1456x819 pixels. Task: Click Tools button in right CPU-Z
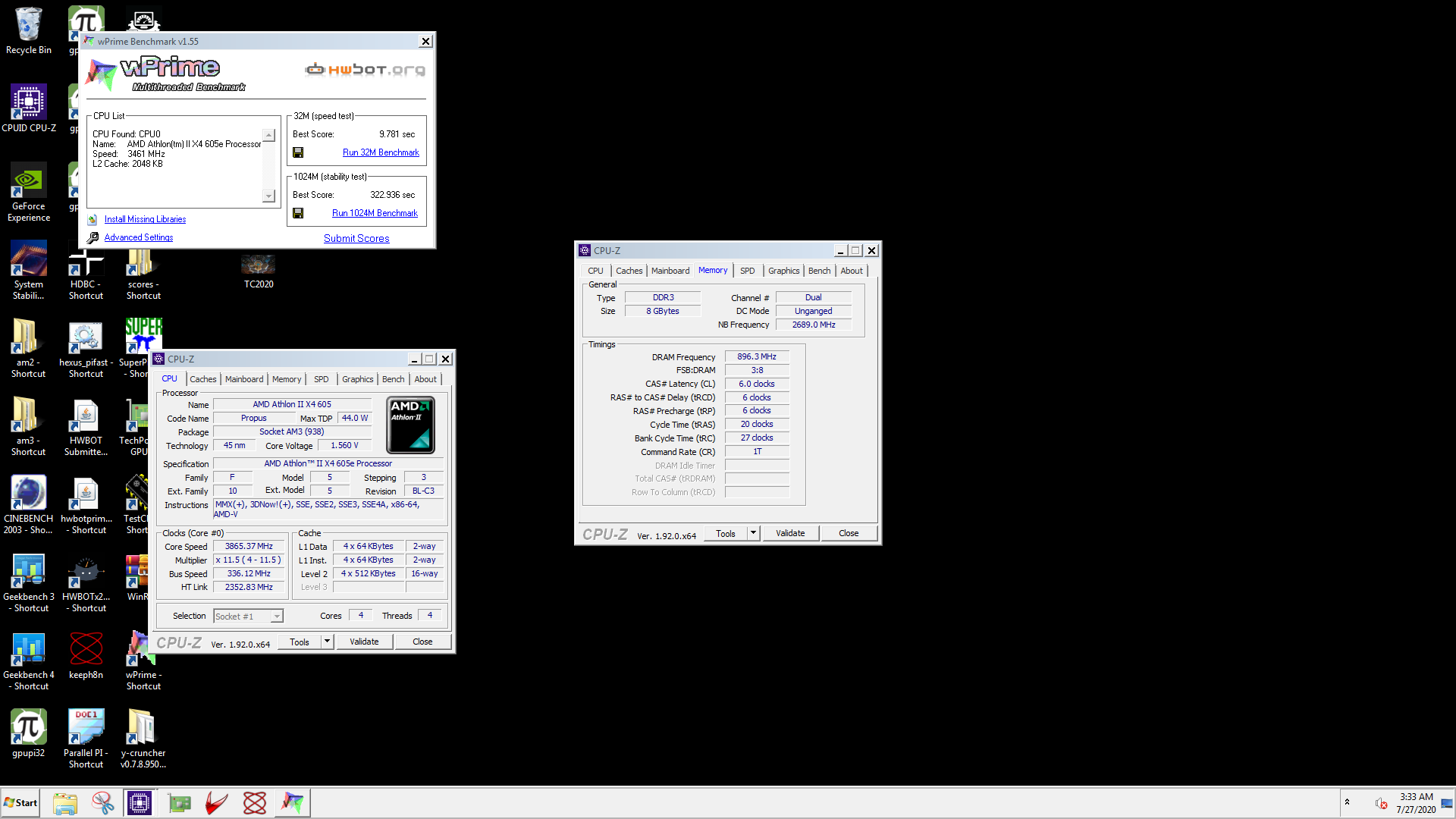[x=726, y=533]
